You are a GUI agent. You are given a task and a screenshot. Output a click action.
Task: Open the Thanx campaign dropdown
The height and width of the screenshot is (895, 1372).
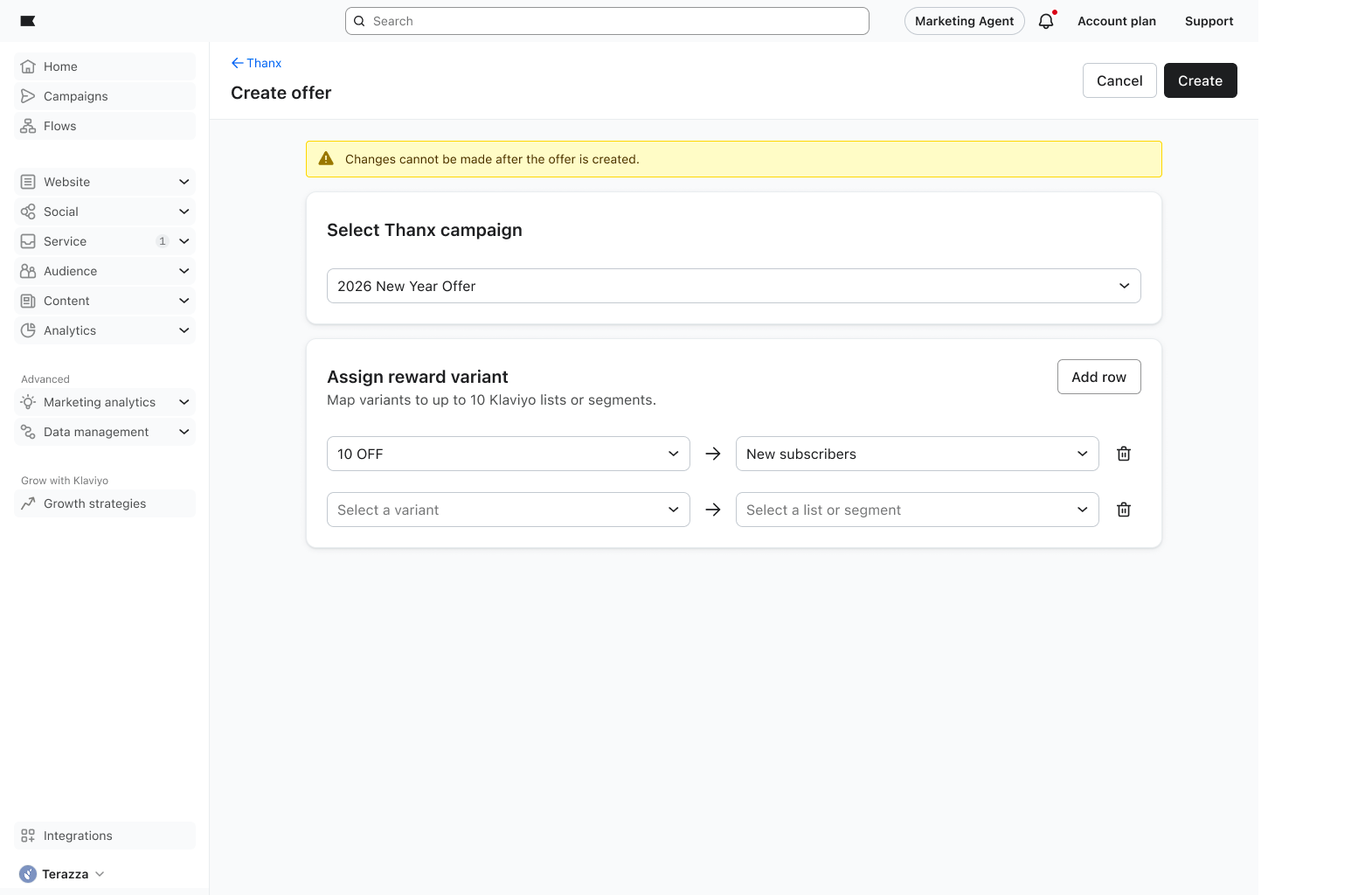(733, 286)
